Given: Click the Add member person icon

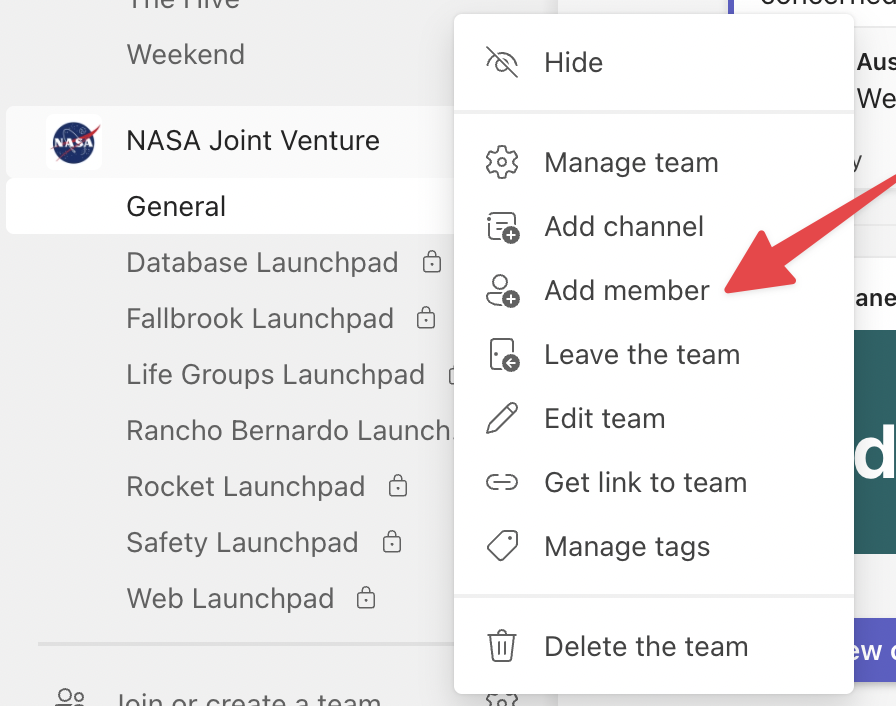Looking at the screenshot, I should pos(502,291).
